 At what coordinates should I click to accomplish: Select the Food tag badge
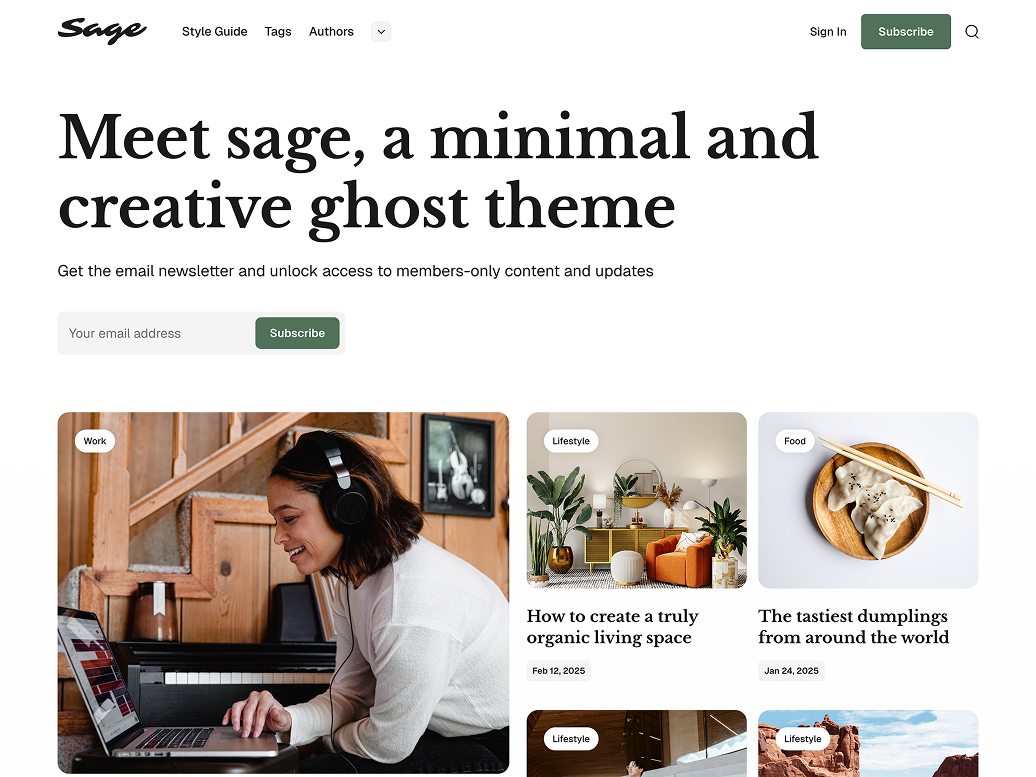(795, 441)
